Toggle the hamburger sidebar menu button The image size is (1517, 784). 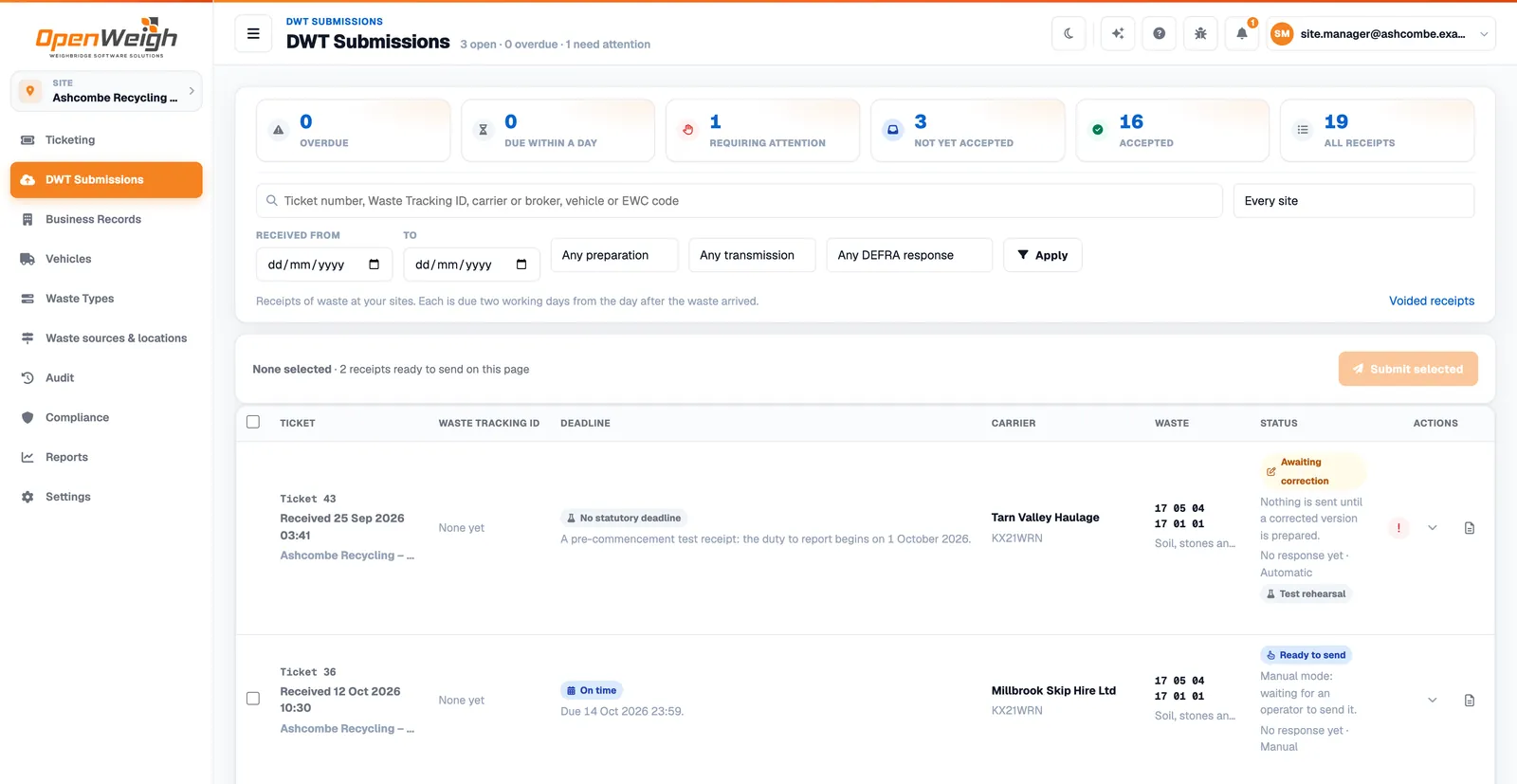coord(253,34)
